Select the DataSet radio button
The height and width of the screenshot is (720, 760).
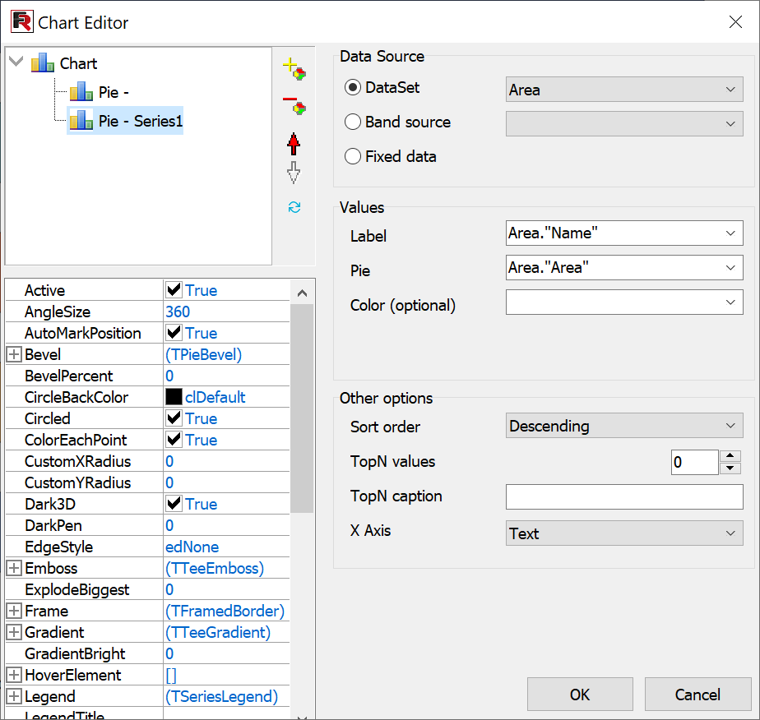pyautogui.click(x=353, y=88)
